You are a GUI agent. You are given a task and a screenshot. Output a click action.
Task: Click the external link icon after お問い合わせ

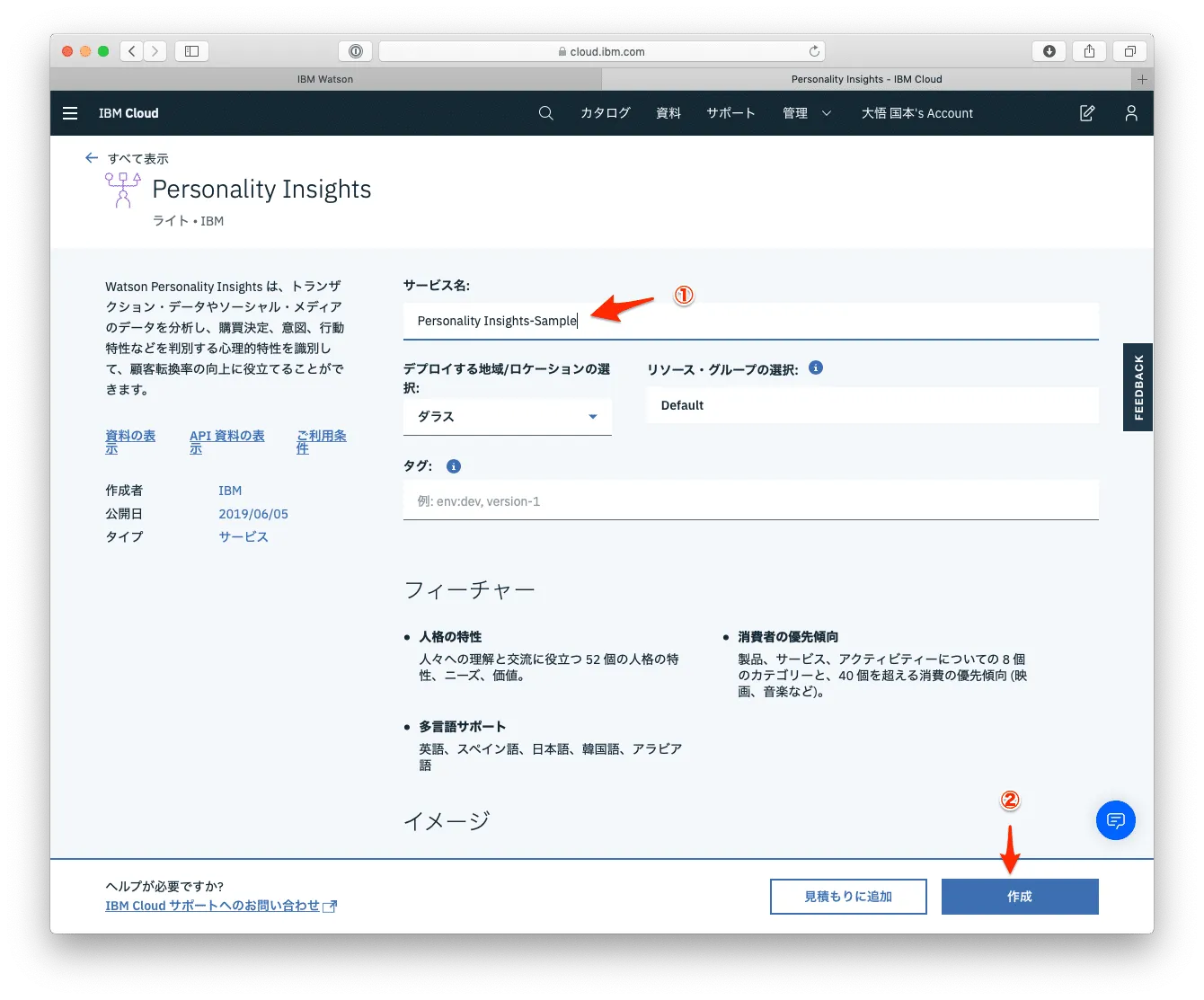click(330, 907)
